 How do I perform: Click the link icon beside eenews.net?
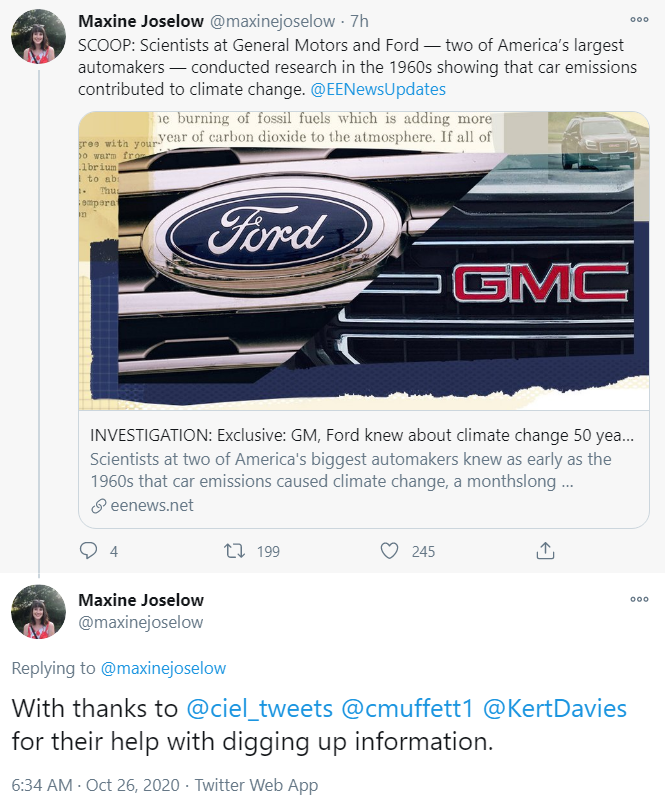(x=98, y=506)
